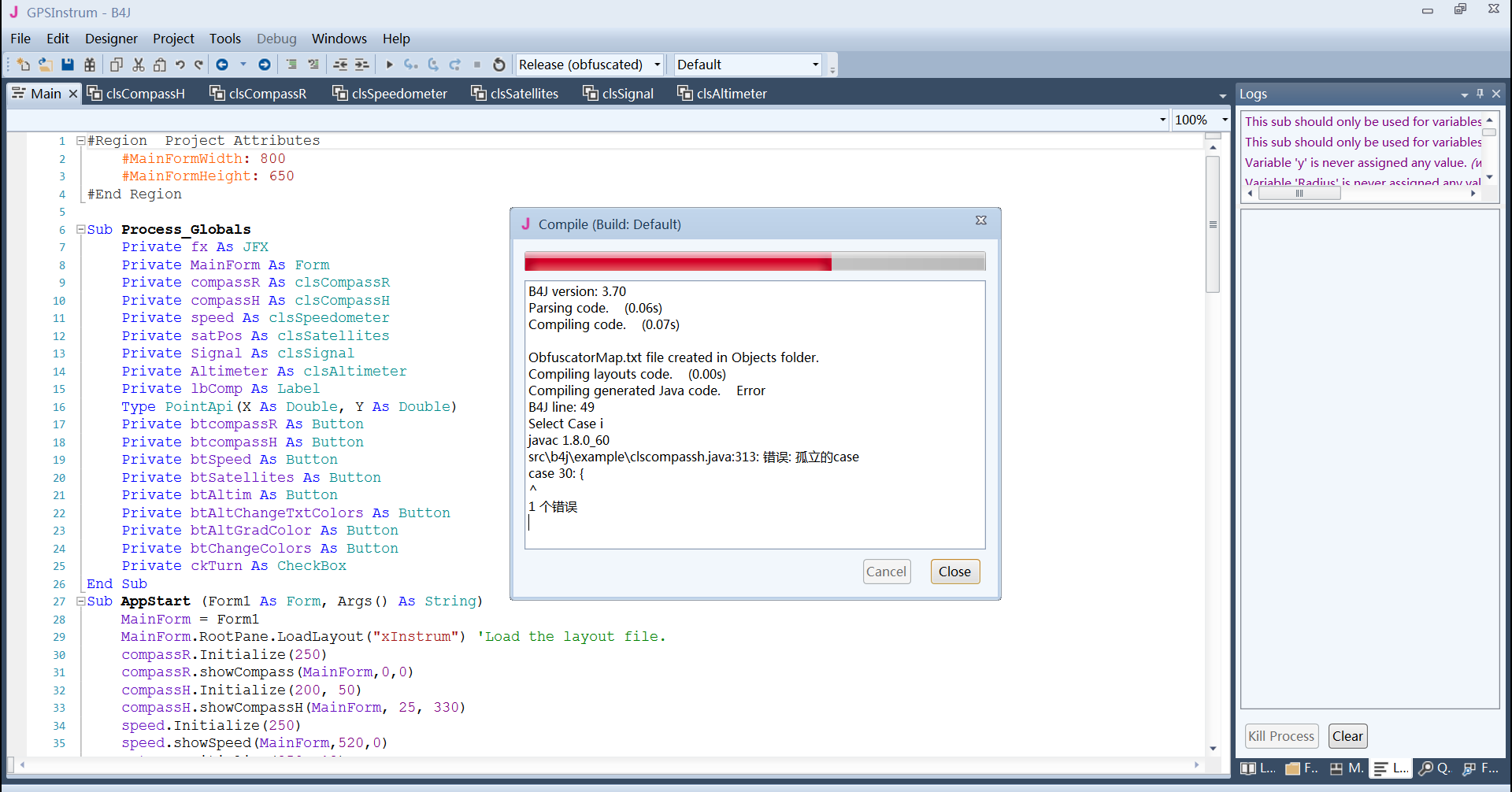This screenshot has height=792, width=1512.
Task: Toggle the Logs panel auto-hide pin
Action: coord(1480,94)
